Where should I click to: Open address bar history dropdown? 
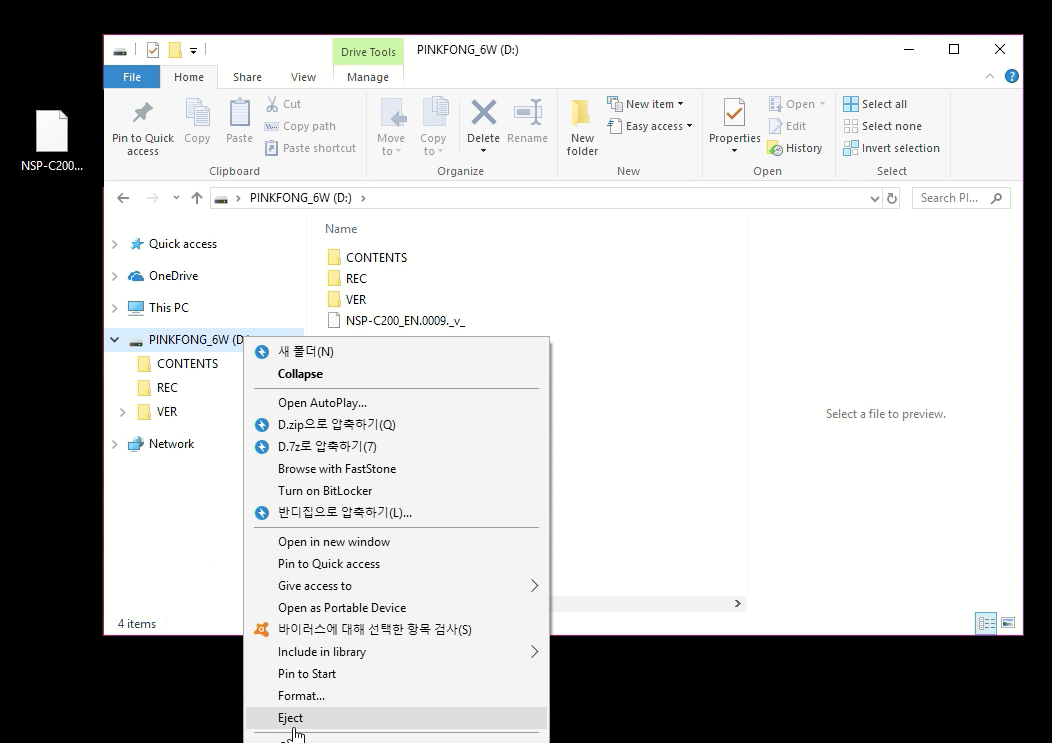[874, 198]
